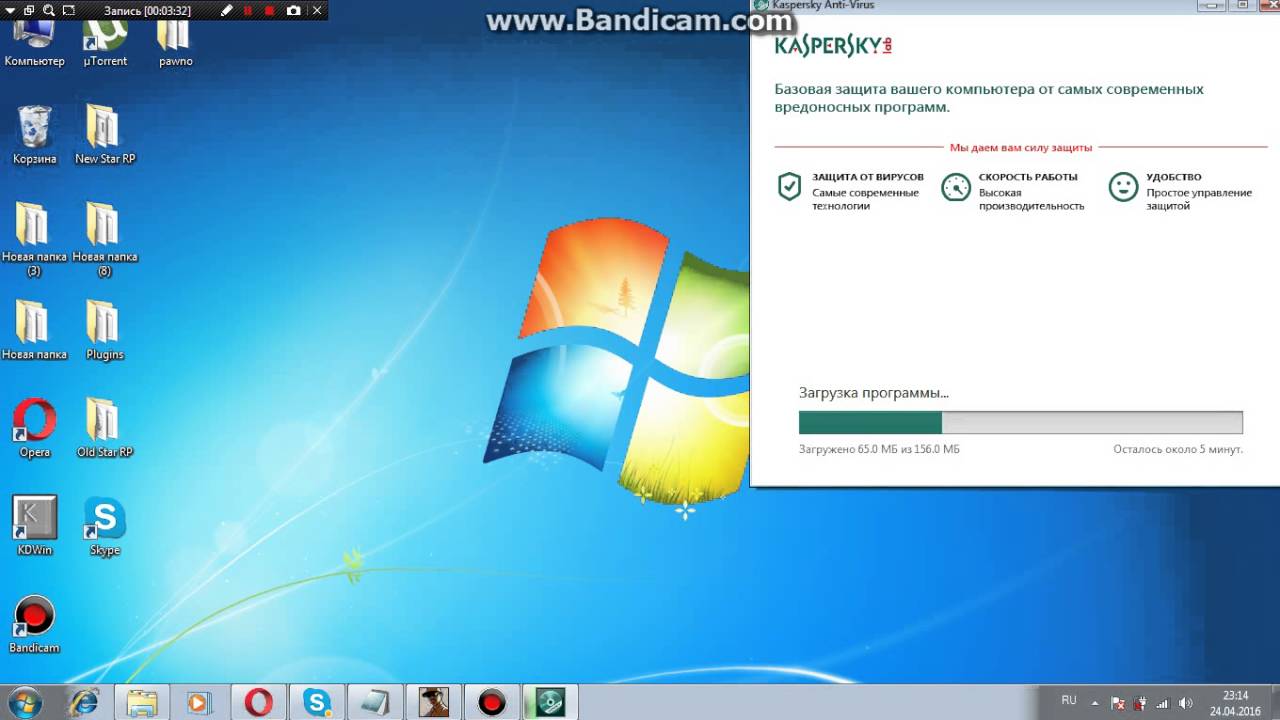Click the СКОРОСТЬ РАБОТЫ gauge icon
This screenshot has width=1280, height=720.
point(956,187)
